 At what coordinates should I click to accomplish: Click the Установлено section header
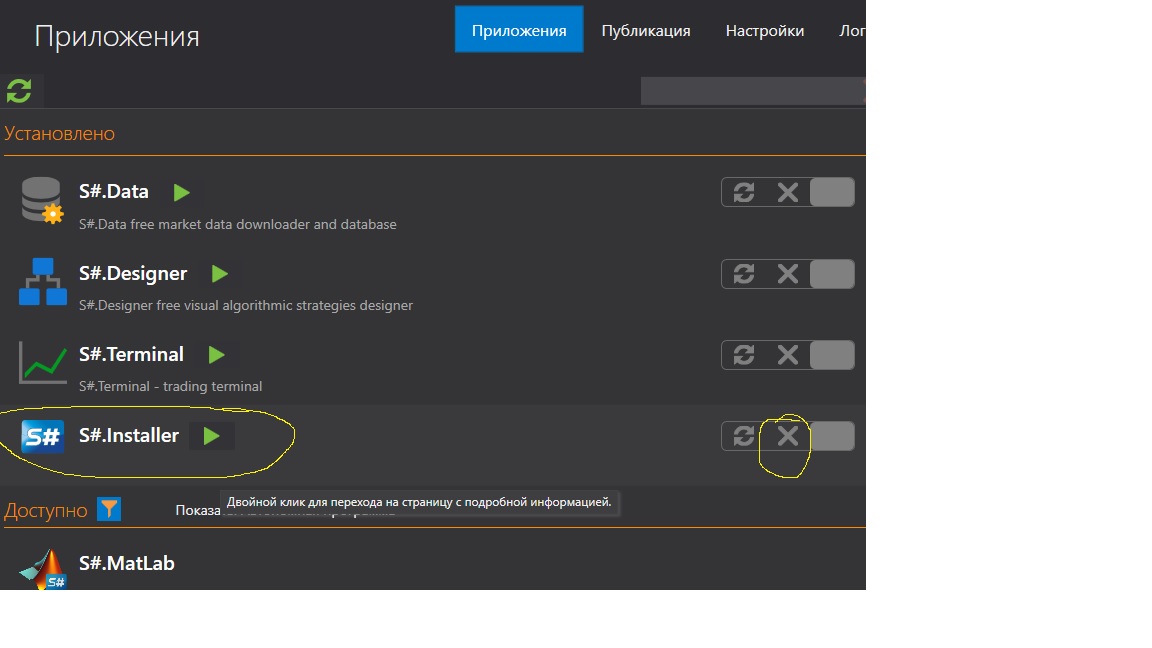point(60,134)
